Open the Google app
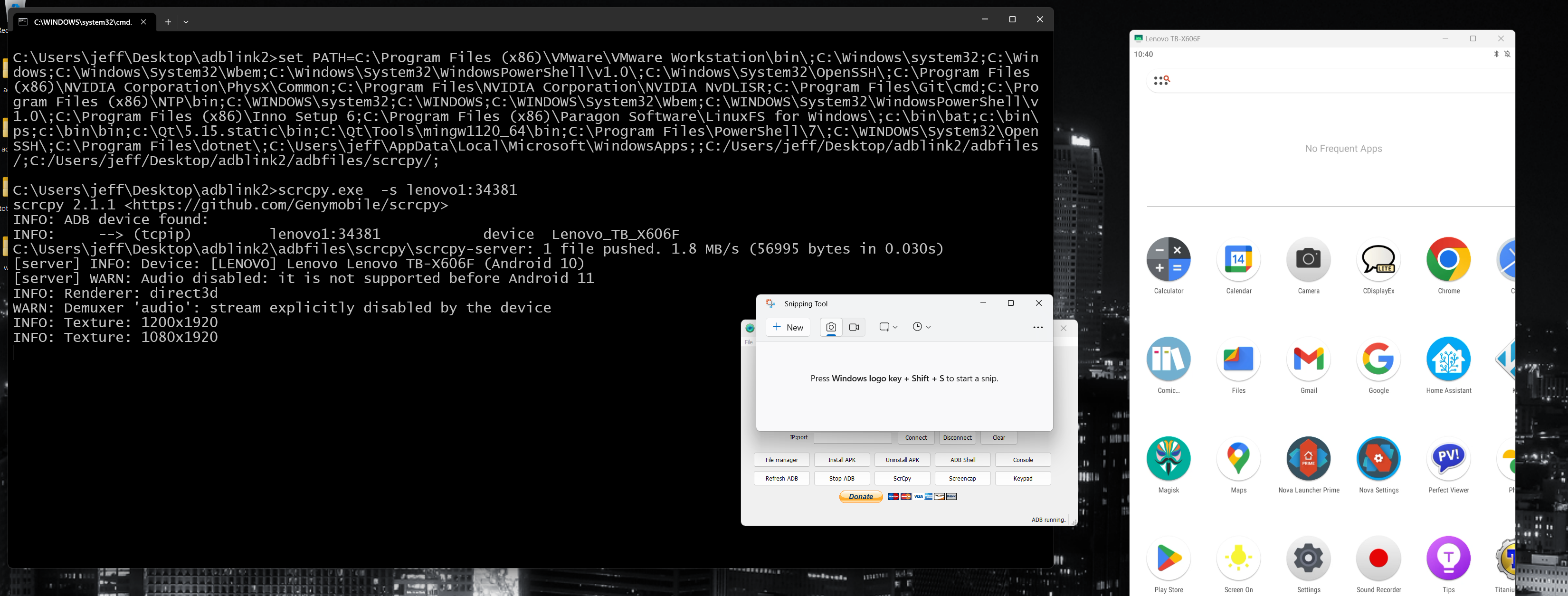Screen dimensions: 1568x596 pos(1378,359)
